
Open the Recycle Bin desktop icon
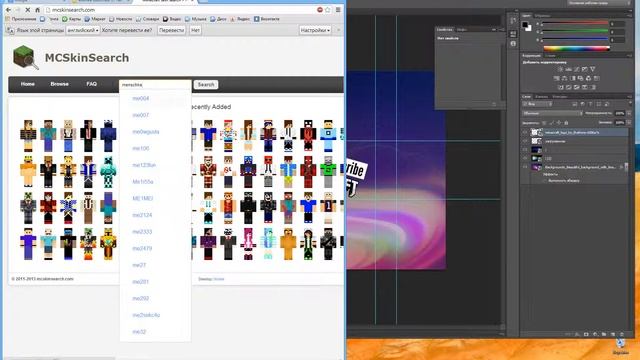(621, 345)
